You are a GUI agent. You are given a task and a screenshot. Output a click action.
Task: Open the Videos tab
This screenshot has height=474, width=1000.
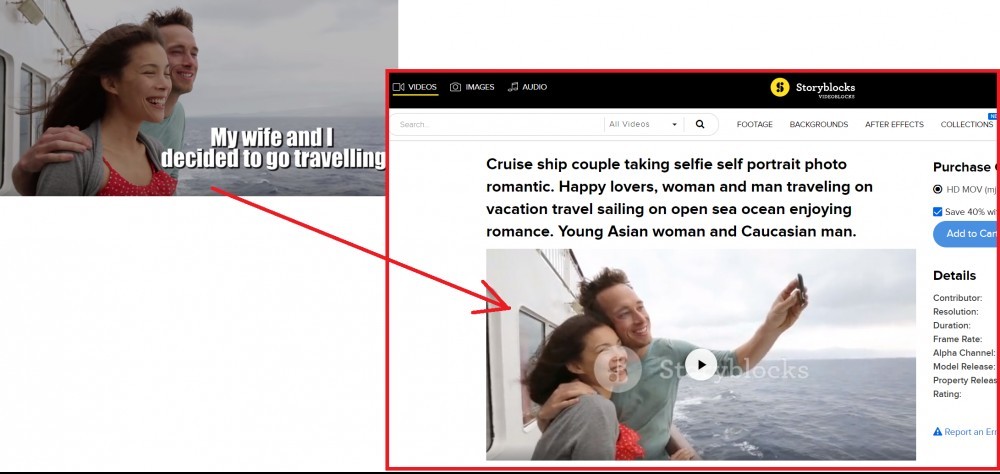415,87
